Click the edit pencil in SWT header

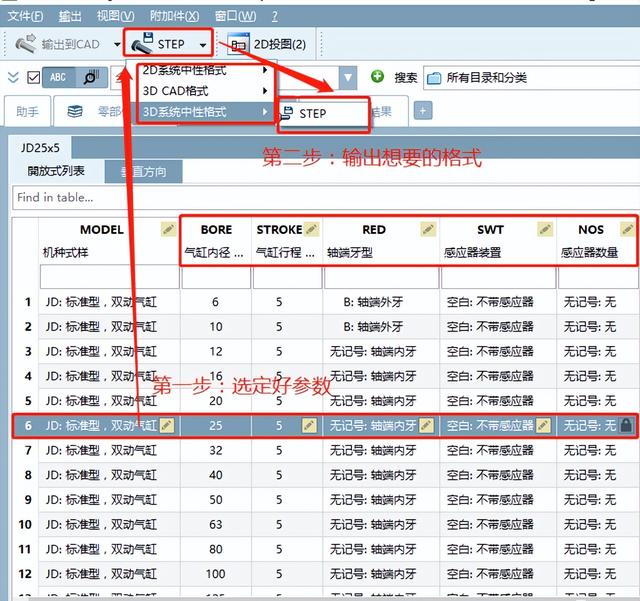544,230
